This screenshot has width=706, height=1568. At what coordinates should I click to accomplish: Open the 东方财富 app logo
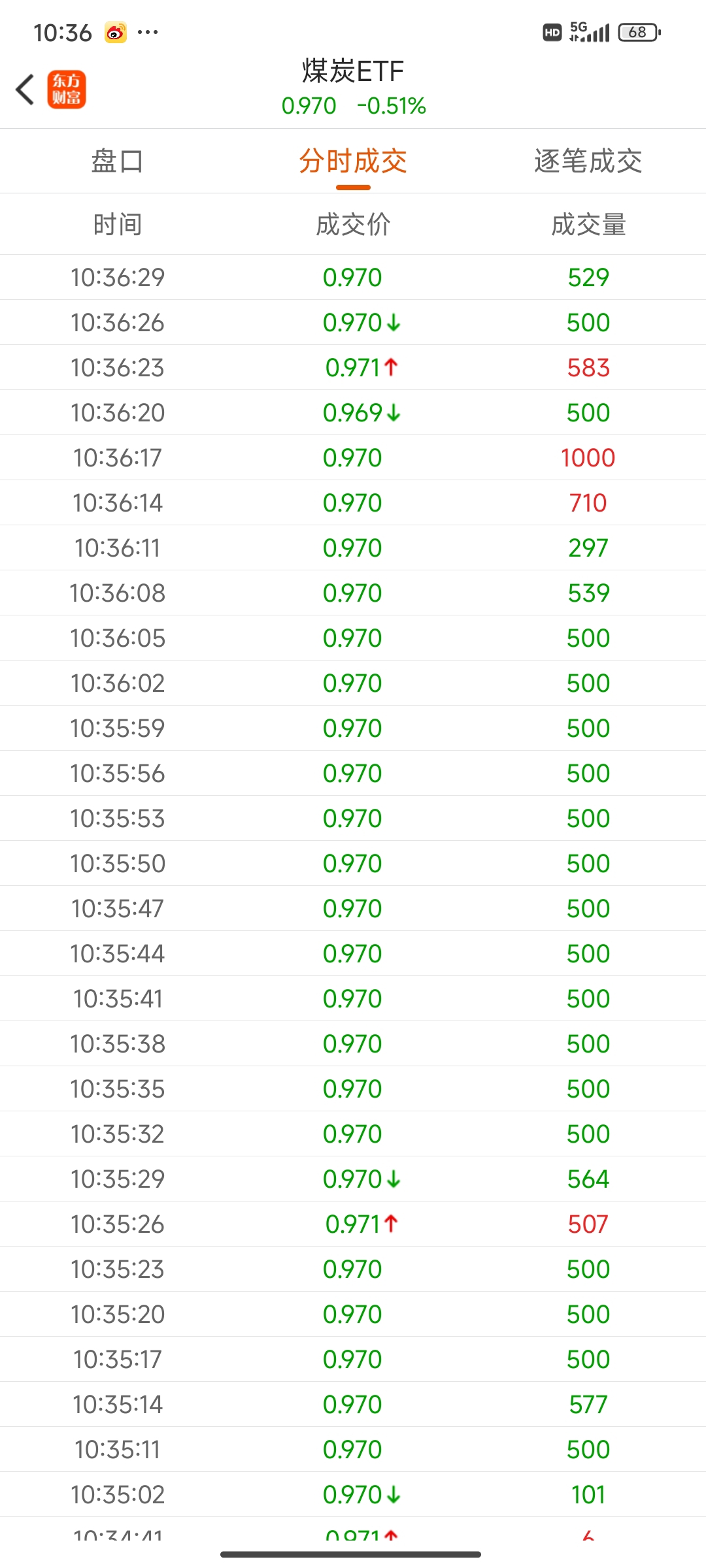pos(66,90)
